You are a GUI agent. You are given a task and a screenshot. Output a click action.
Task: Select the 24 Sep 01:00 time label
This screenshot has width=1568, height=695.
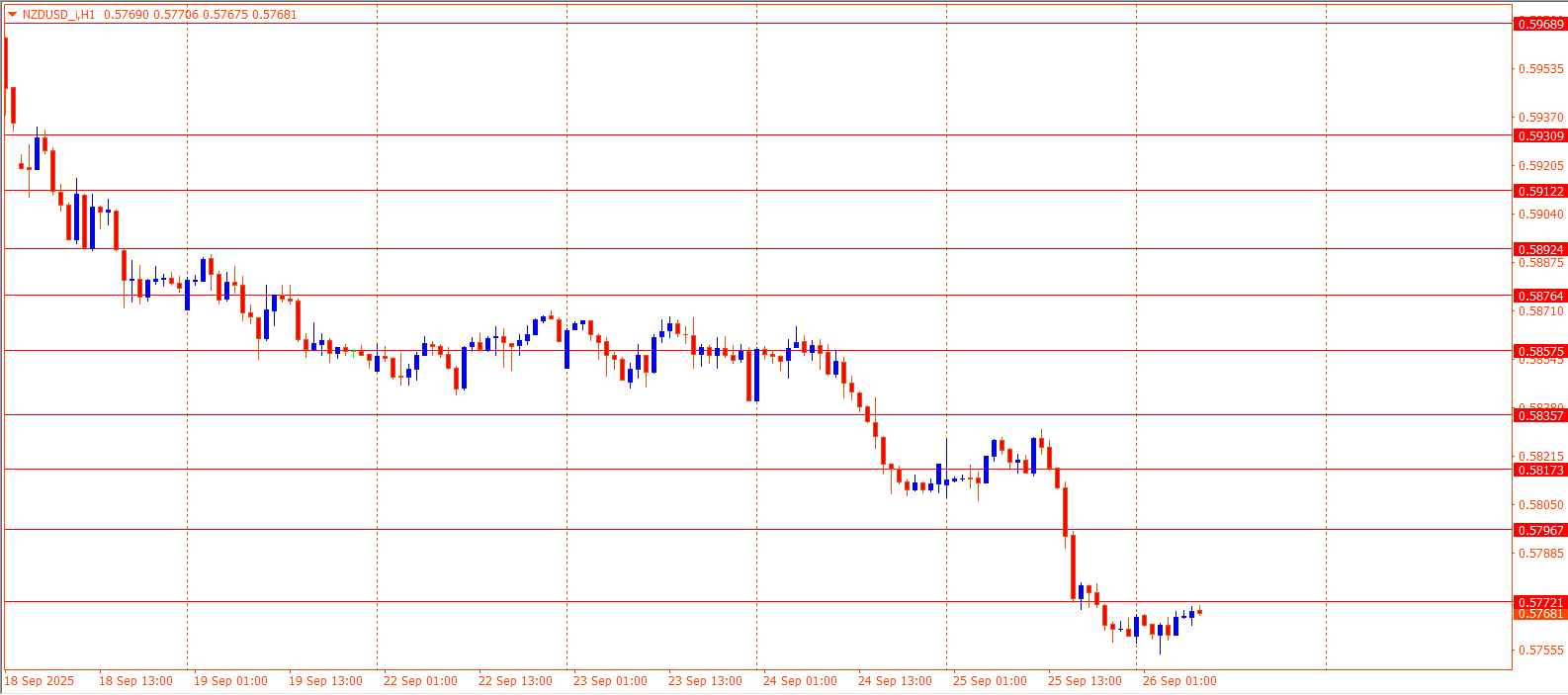click(800, 681)
